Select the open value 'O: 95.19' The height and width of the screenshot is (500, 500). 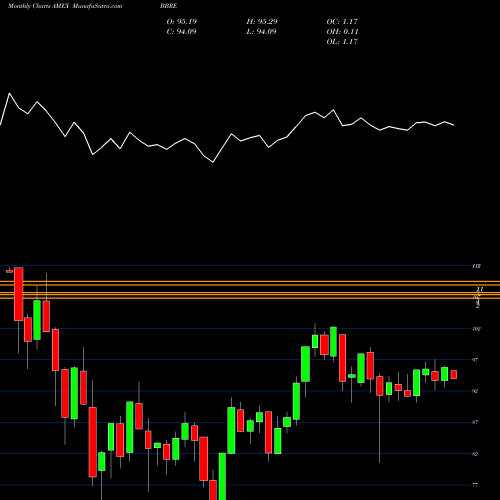click(182, 22)
